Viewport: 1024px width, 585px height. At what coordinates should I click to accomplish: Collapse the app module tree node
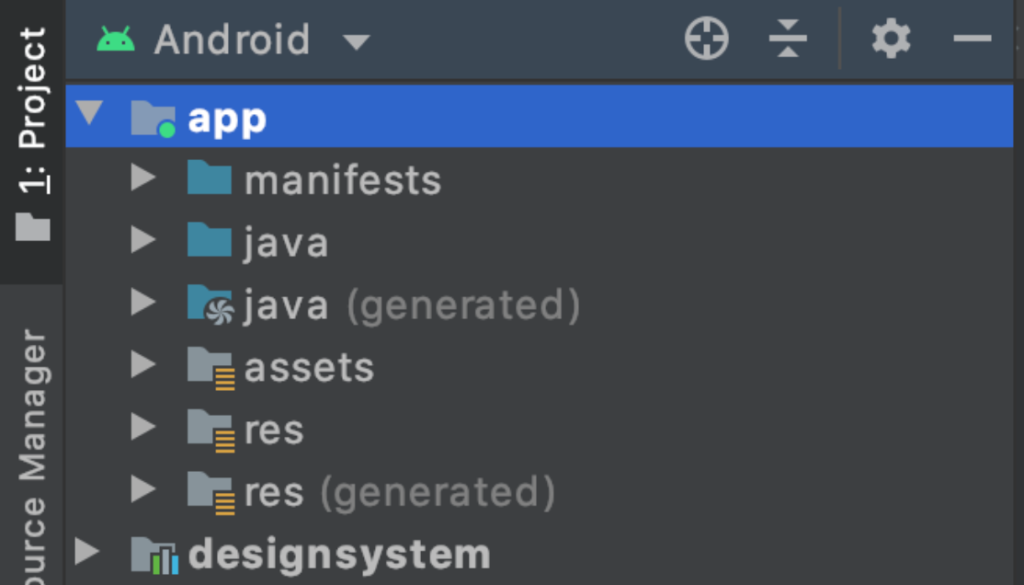point(89,112)
